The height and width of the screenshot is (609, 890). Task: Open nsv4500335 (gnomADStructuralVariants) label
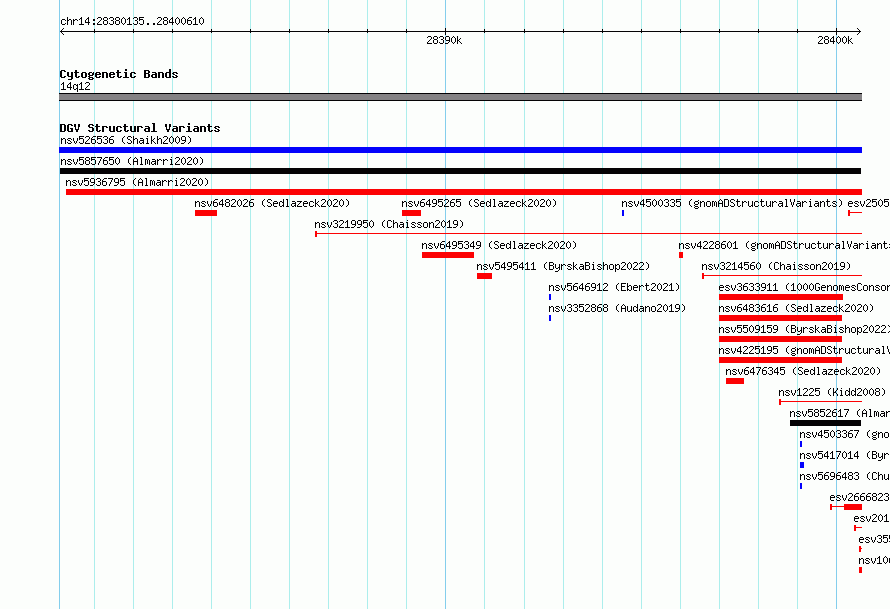(732, 203)
